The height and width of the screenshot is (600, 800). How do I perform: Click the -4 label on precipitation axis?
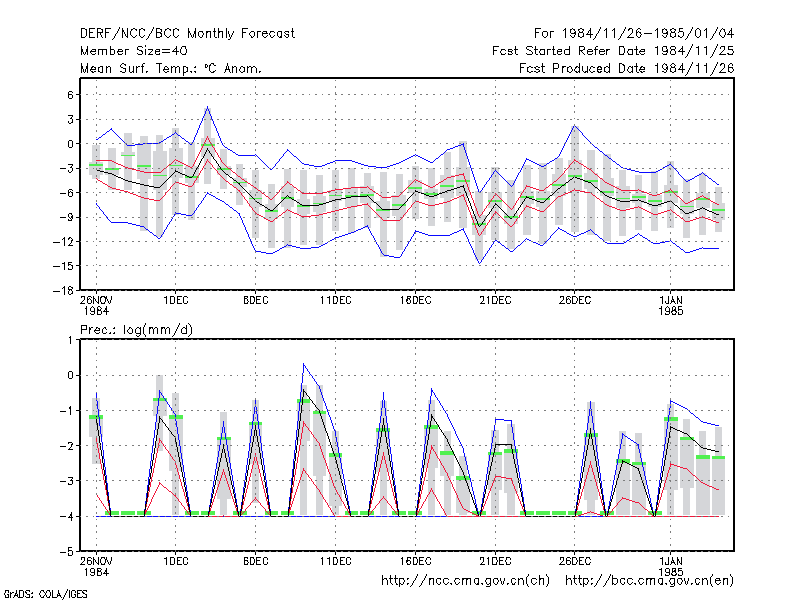coord(67,516)
